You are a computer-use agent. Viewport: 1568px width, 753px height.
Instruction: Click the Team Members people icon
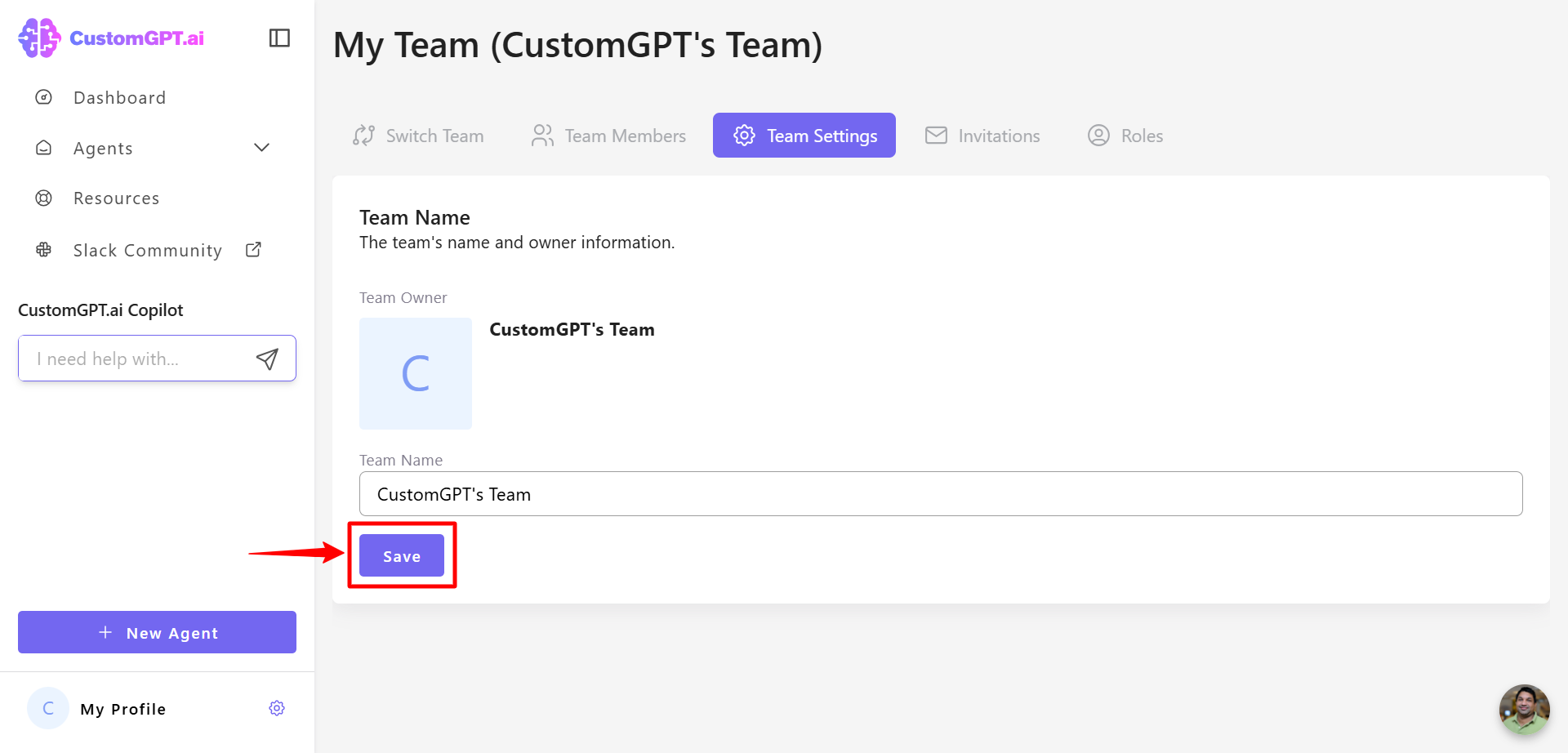click(542, 136)
